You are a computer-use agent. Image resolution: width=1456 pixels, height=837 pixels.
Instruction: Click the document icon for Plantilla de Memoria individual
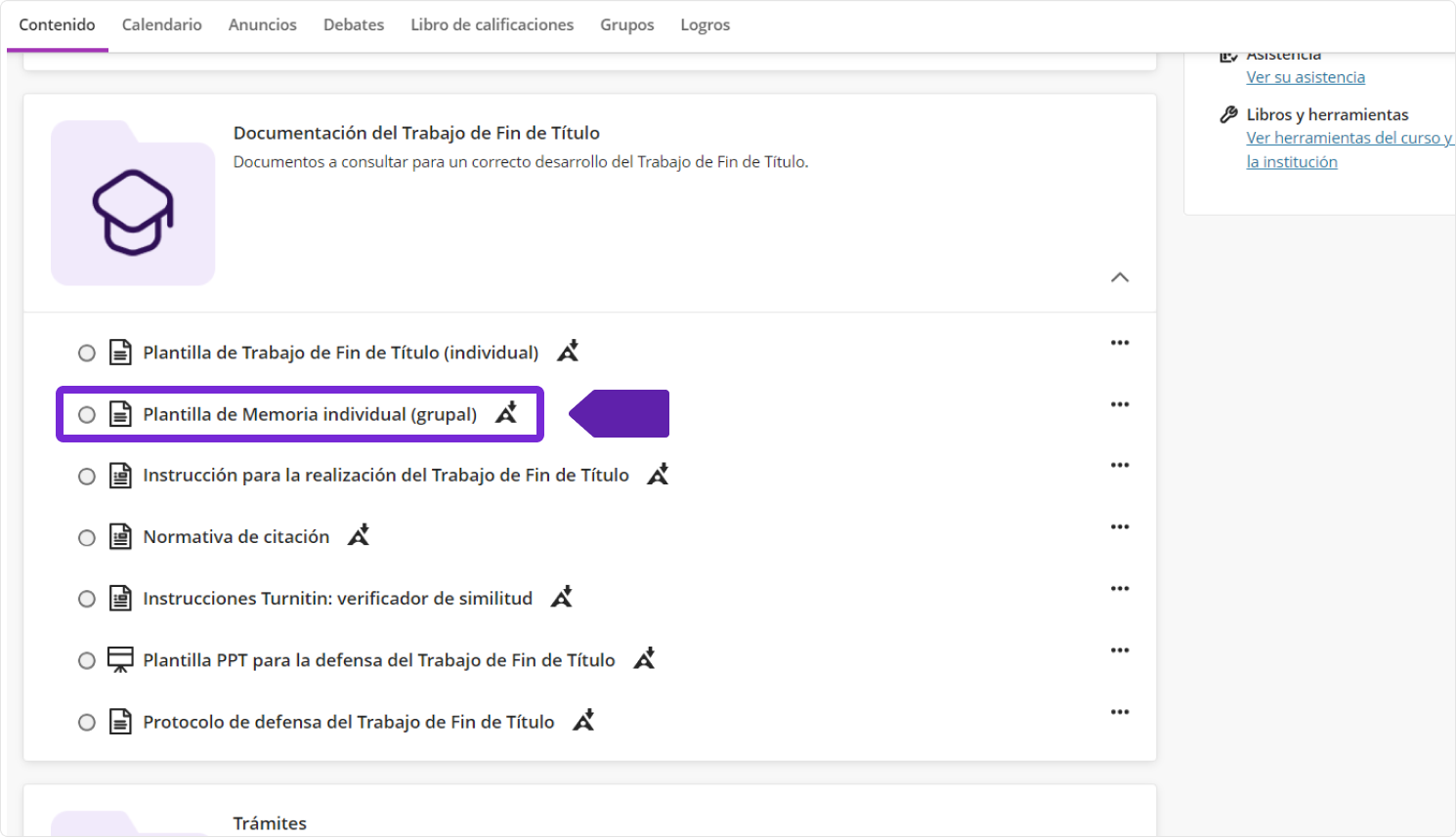click(x=120, y=414)
